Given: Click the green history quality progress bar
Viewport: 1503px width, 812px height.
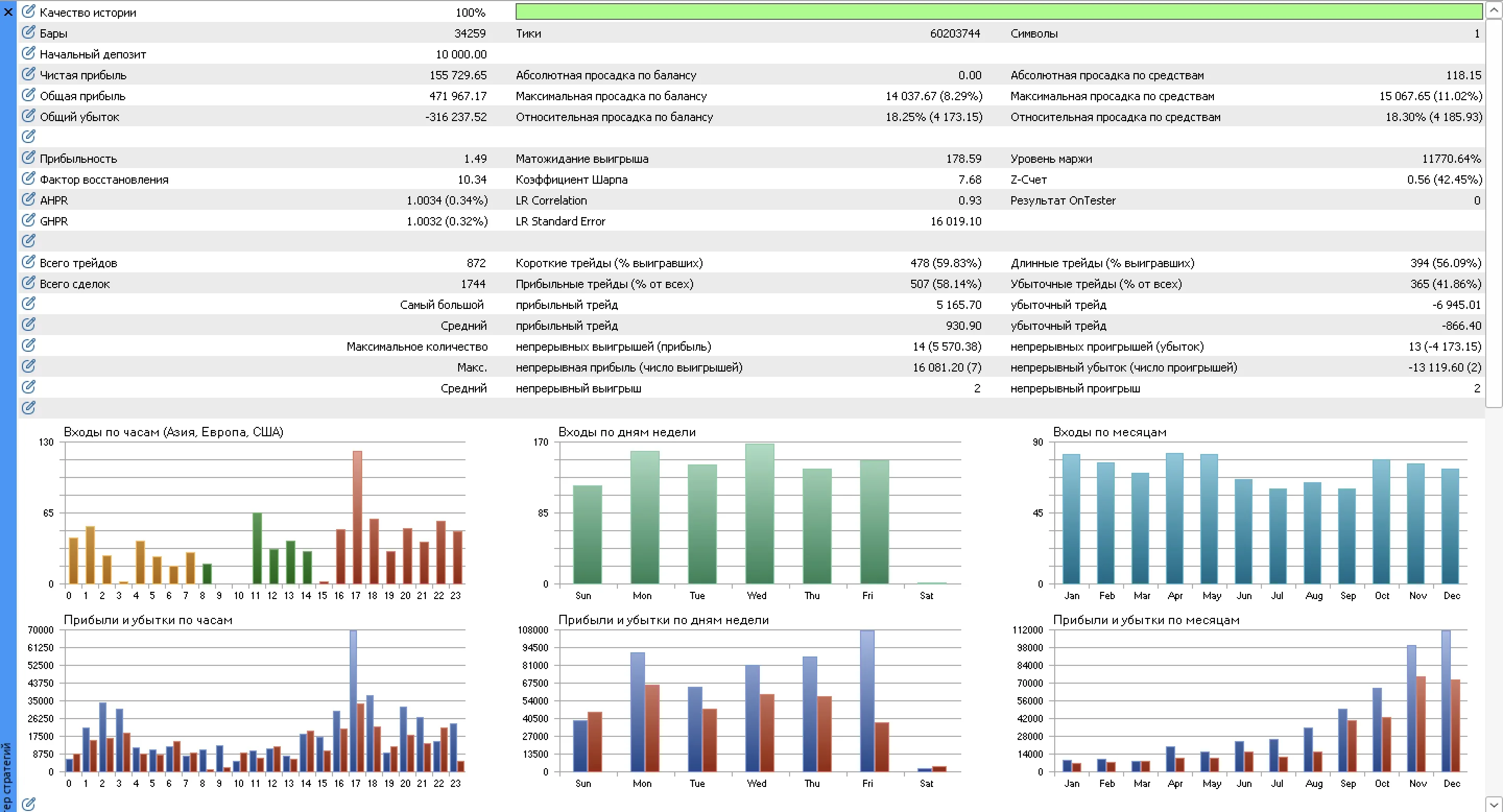Looking at the screenshot, I should click(x=999, y=11).
